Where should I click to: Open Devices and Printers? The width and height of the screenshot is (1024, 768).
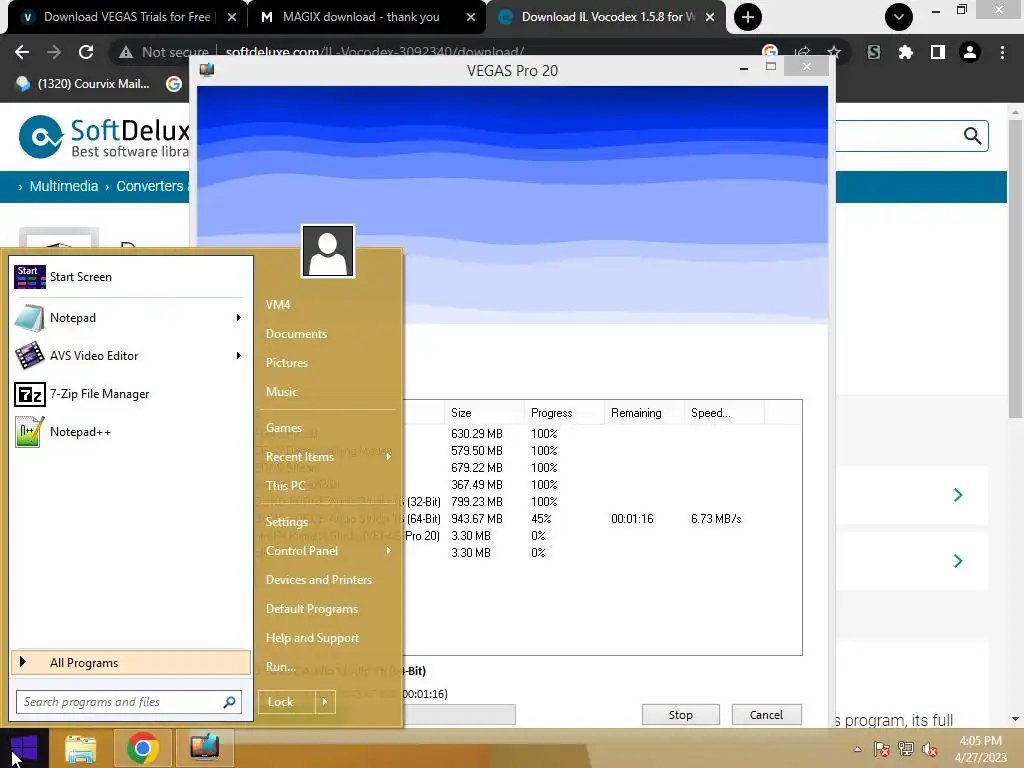(x=319, y=579)
